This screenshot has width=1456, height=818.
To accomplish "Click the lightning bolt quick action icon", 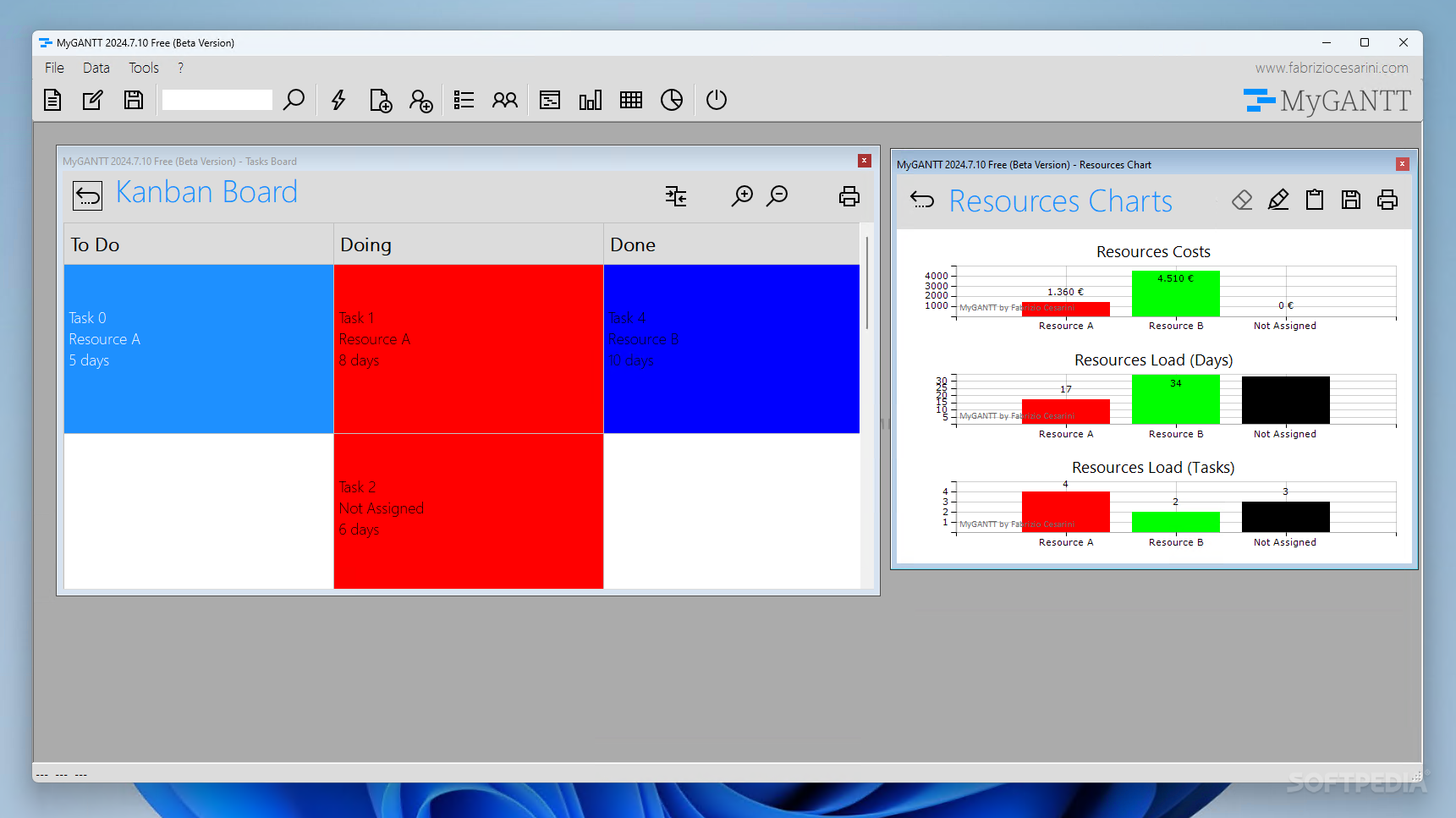I will (338, 100).
